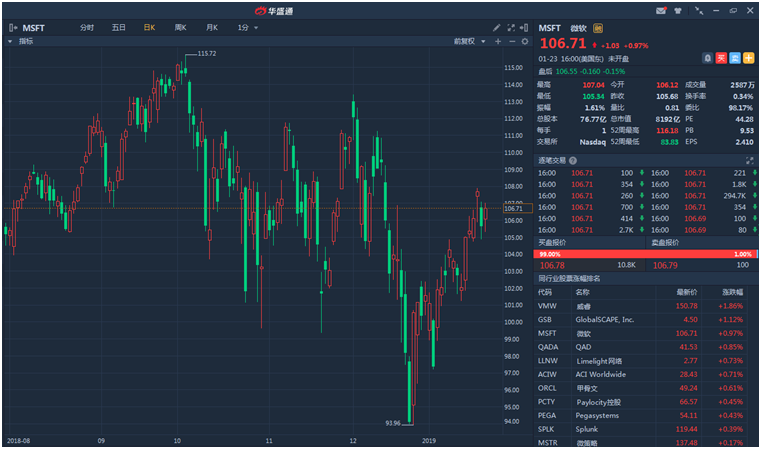Viewport: 761px width, 449px height.
Task: Select the ACIW ACI Worldwide row
Action: click(x=645, y=374)
